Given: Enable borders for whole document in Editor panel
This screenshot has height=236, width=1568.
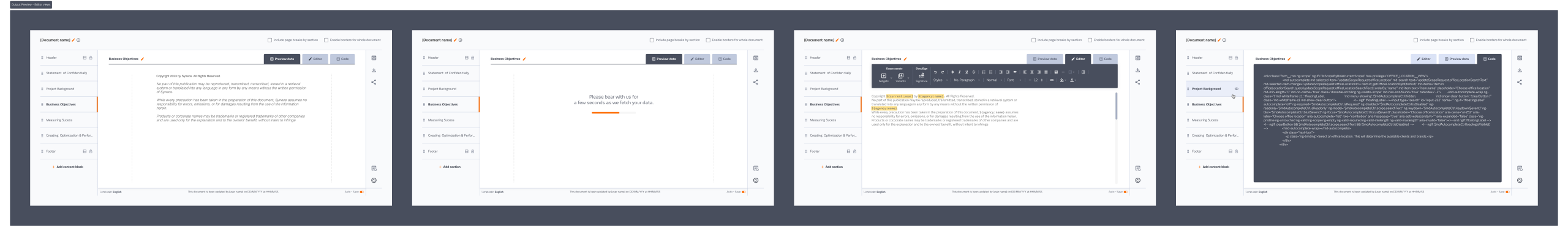Looking at the screenshot, I should coord(1090,40).
